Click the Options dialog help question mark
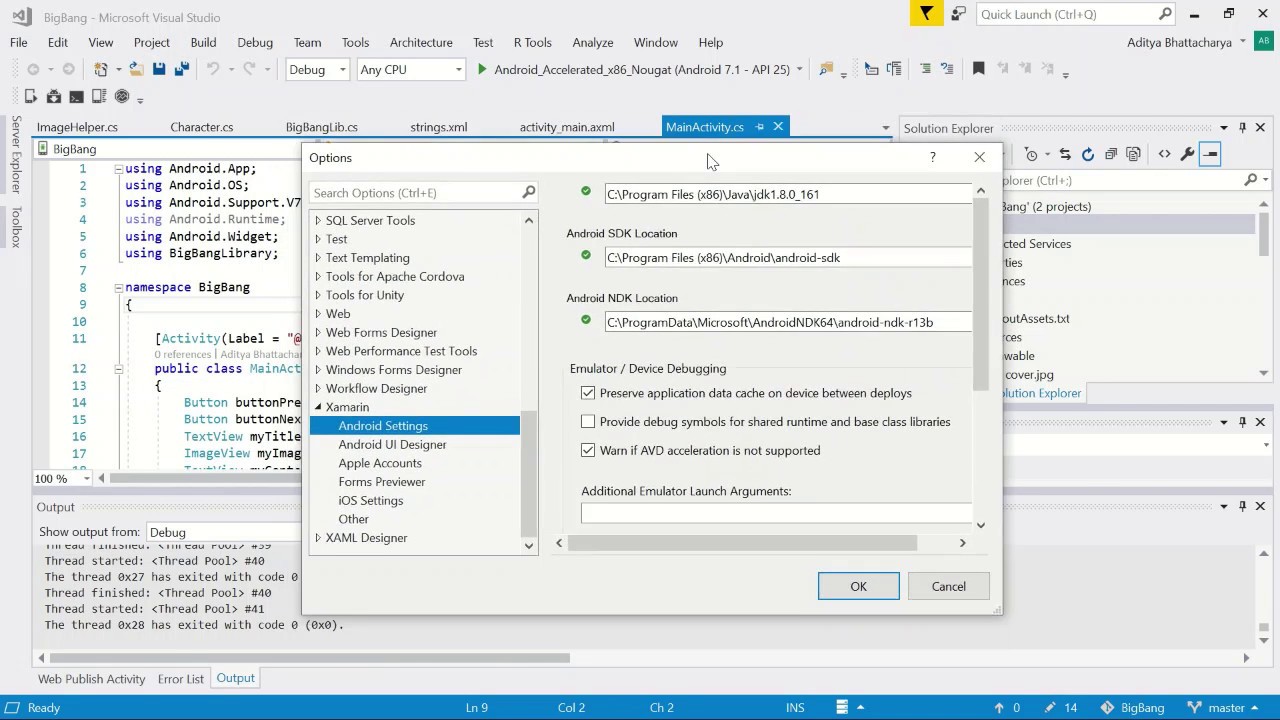 tap(933, 157)
